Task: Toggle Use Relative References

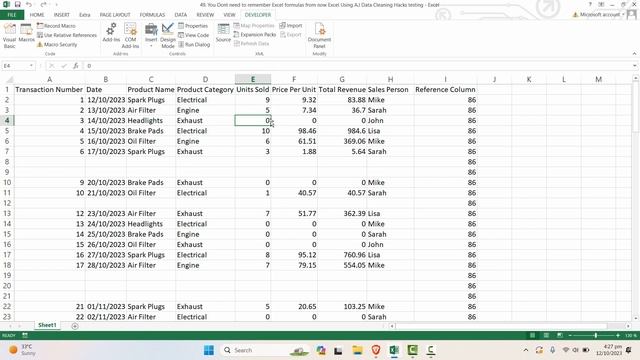Action: pos(67,35)
